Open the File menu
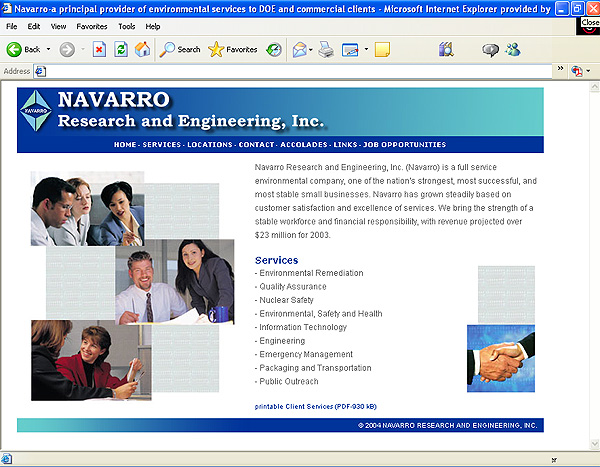 pyautogui.click(x=11, y=26)
